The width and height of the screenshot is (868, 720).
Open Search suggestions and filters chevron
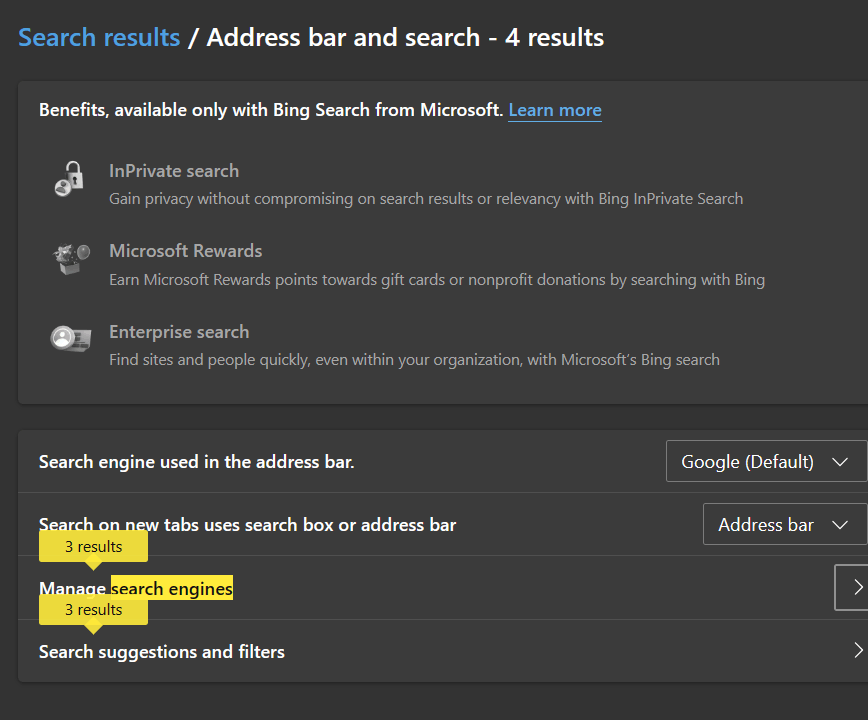pyautogui.click(x=857, y=650)
